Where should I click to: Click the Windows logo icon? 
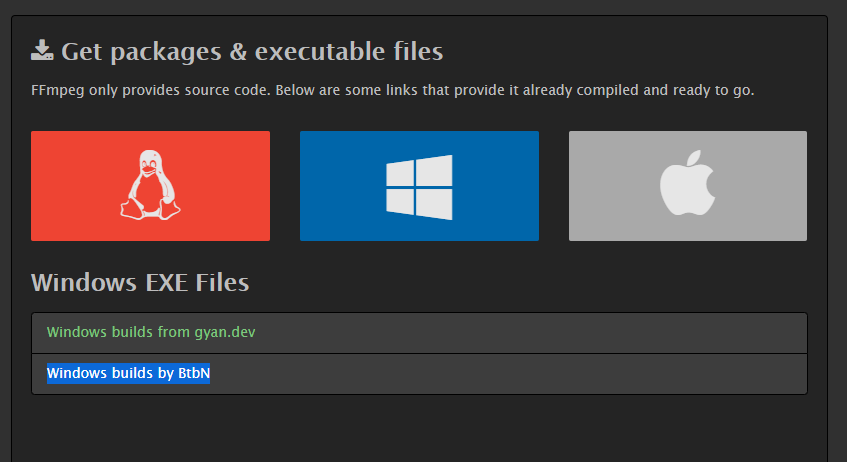pyautogui.click(x=419, y=187)
